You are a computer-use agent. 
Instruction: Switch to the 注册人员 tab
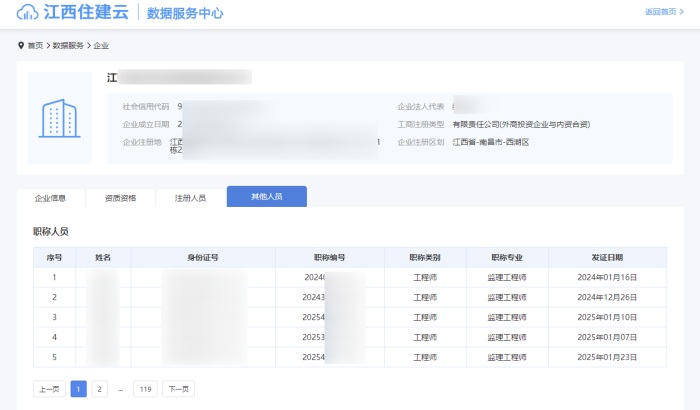coord(190,198)
